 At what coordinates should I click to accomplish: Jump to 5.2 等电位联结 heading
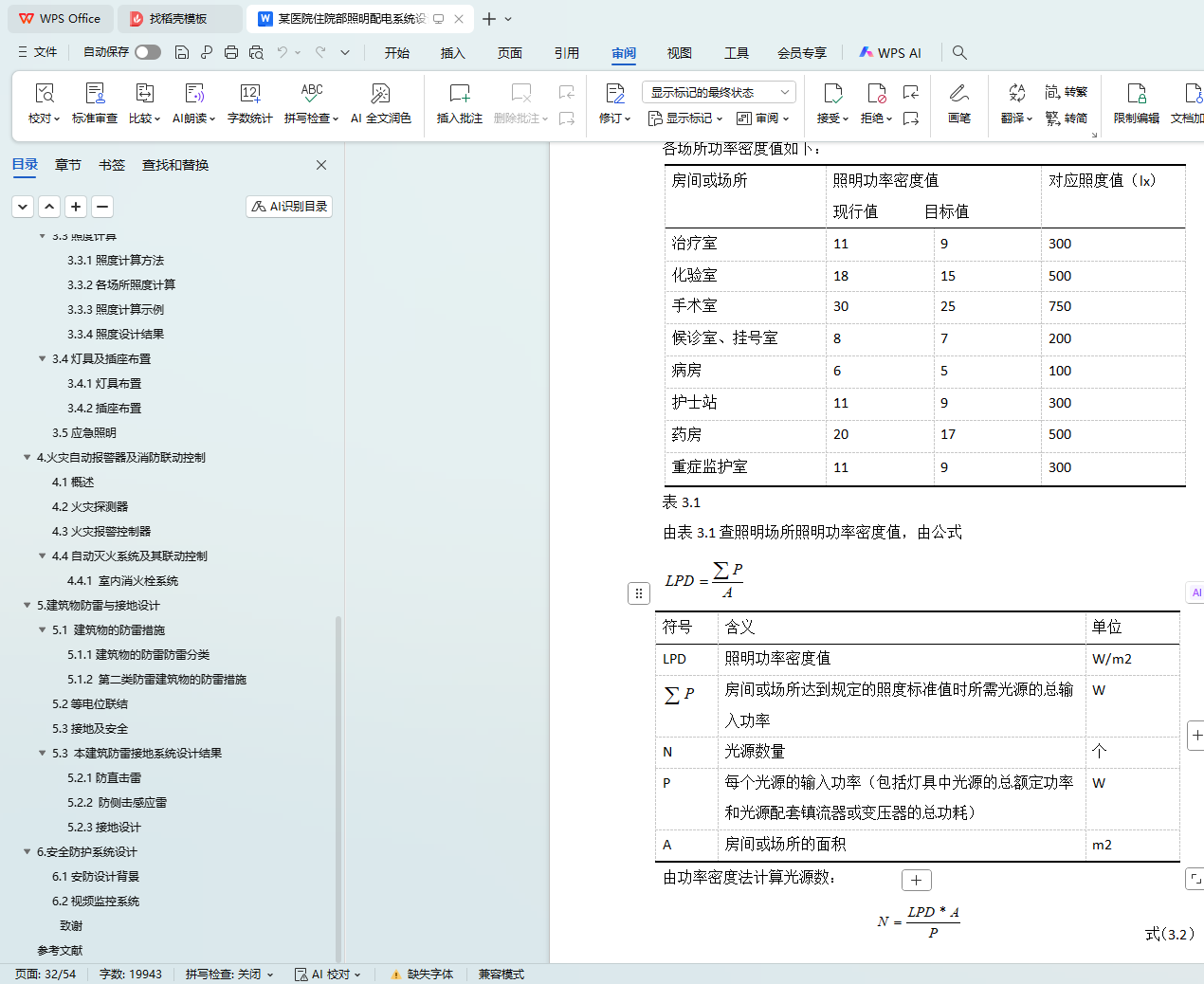click(x=90, y=703)
